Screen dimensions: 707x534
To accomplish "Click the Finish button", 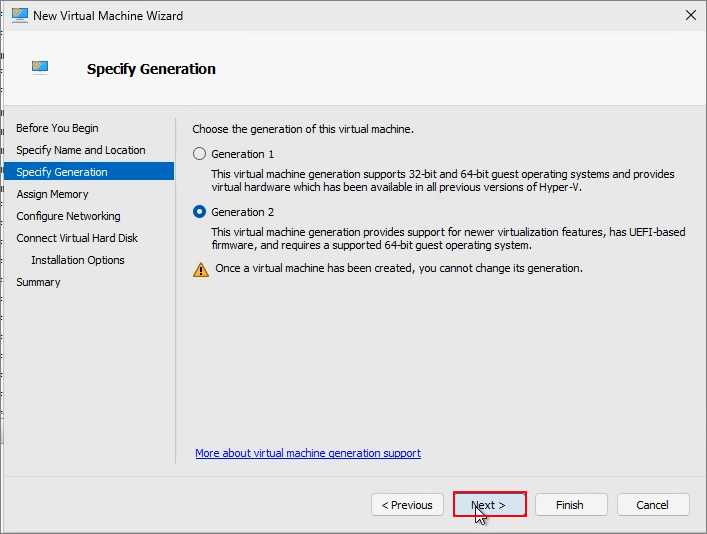I will [x=571, y=505].
